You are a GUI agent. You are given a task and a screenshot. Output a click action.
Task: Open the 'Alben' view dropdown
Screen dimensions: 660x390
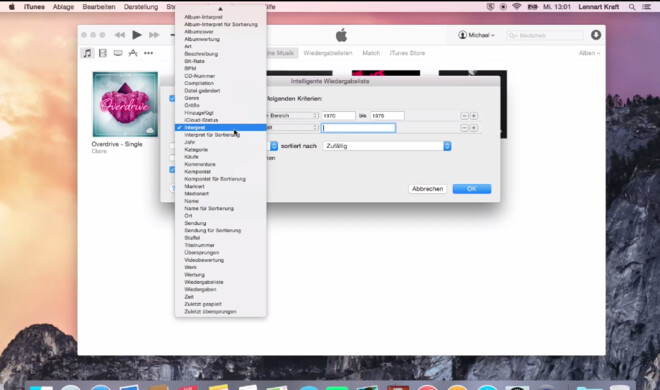pos(589,53)
